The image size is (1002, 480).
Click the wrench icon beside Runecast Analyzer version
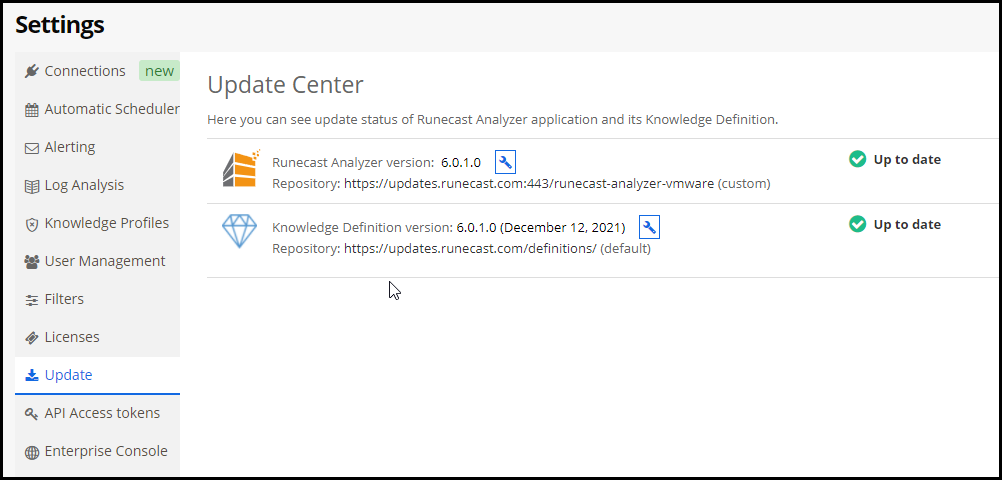click(505, 162)
